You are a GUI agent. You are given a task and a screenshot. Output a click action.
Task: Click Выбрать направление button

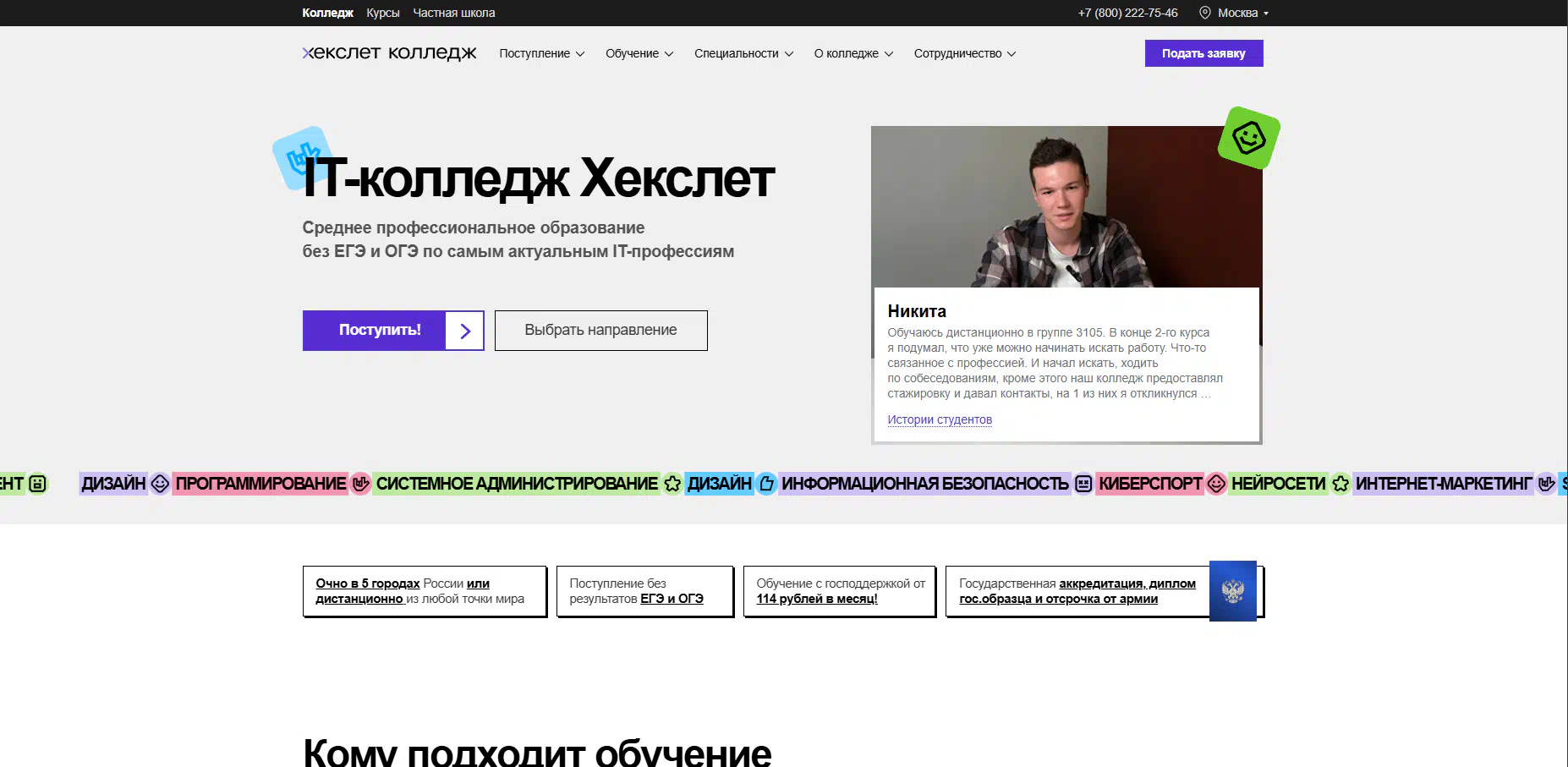coord(600,331)
